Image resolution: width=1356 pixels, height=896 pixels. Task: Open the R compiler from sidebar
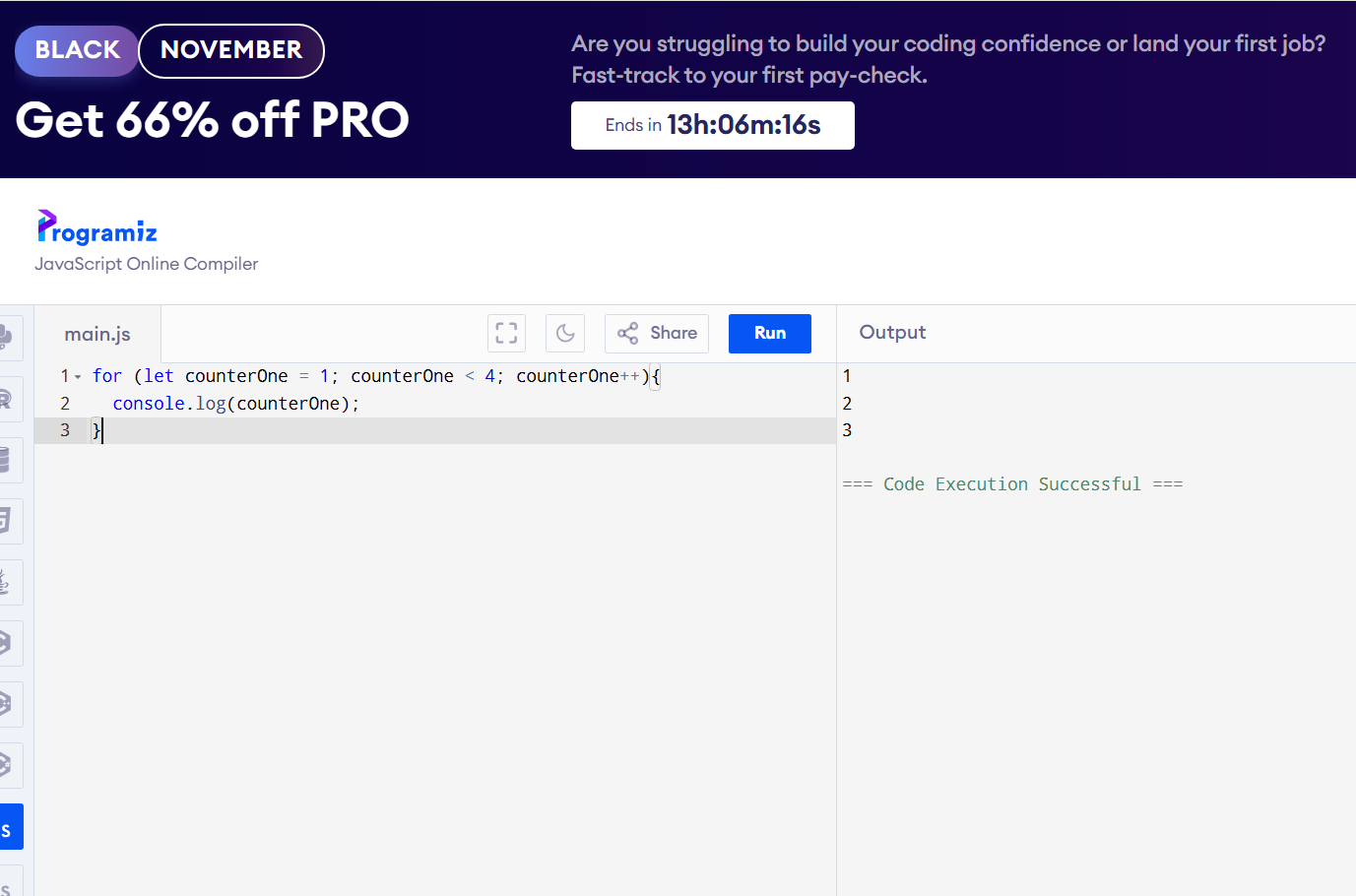(8, 399)
